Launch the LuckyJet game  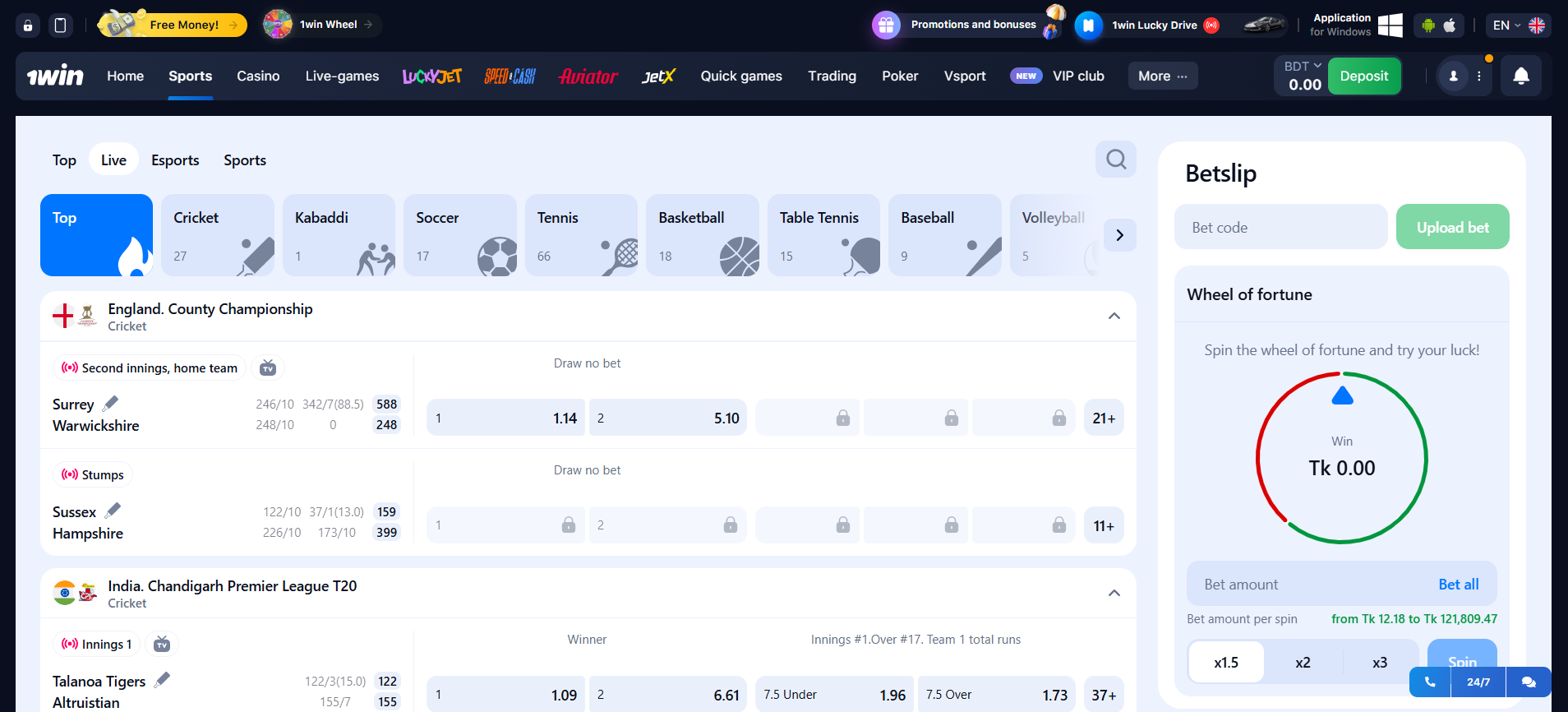(x=431, y=76)
